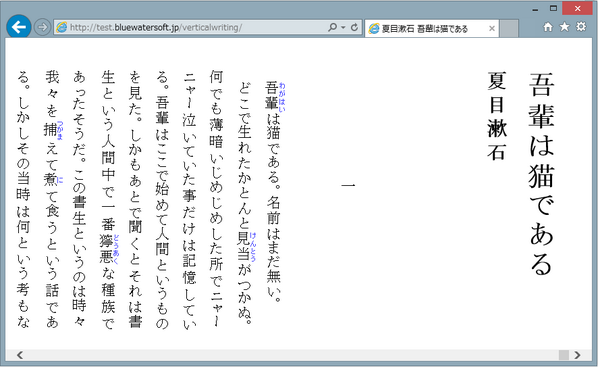Open Favorites with the star icon
The height and width of the screenshot is (367, 598).
point(564,27)
